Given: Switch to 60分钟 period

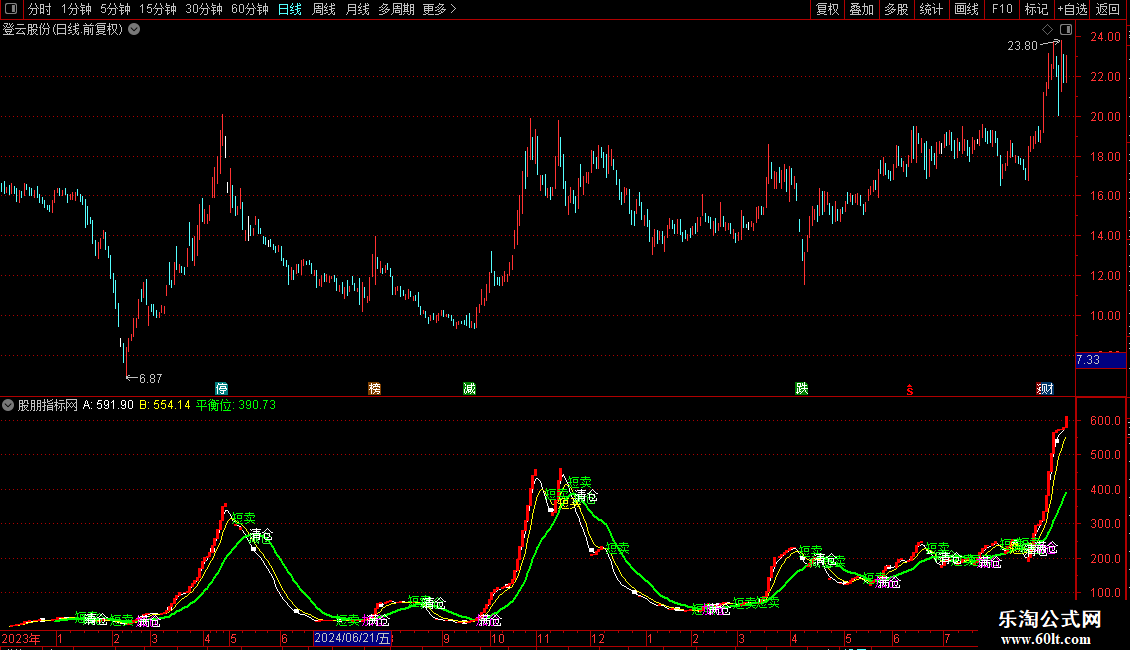Looking at the screenshot, I should [x=250, y=9].
